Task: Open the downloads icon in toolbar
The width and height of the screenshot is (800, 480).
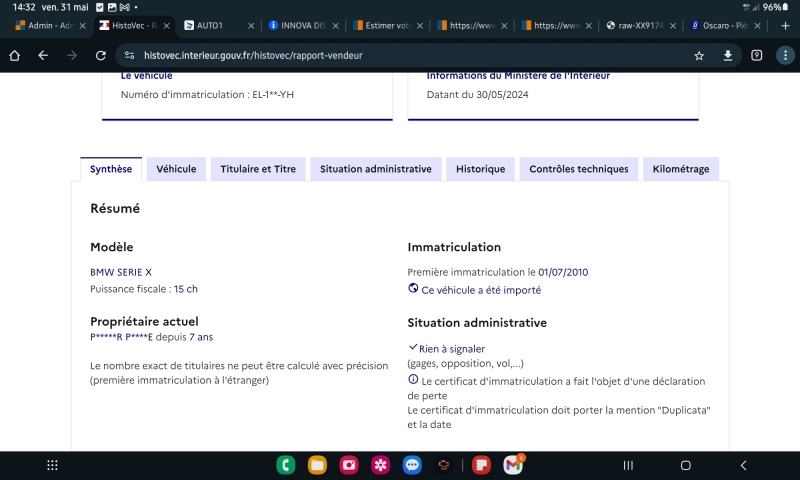Action: tap(728, 56)
